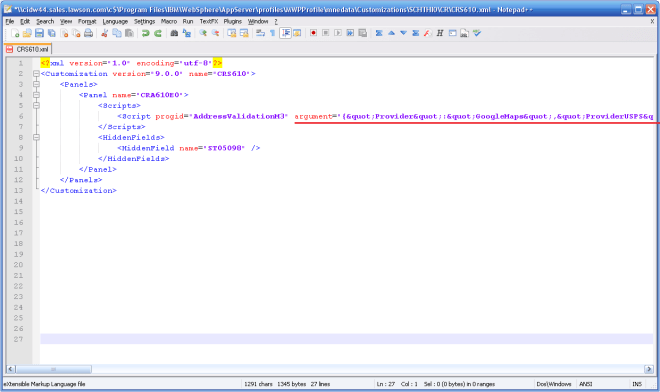Open Find with the binoculars icon
Screen dimensions: 660x392
tap(174, 33)
